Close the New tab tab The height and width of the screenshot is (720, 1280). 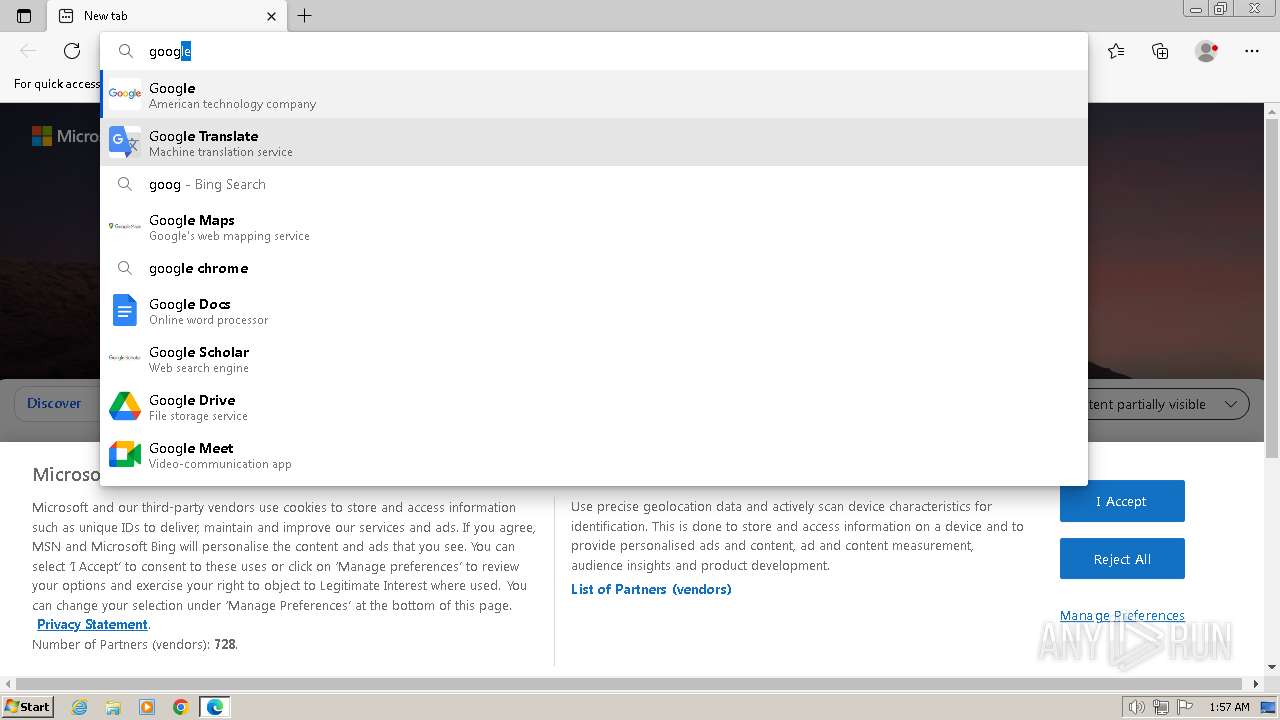272,16
